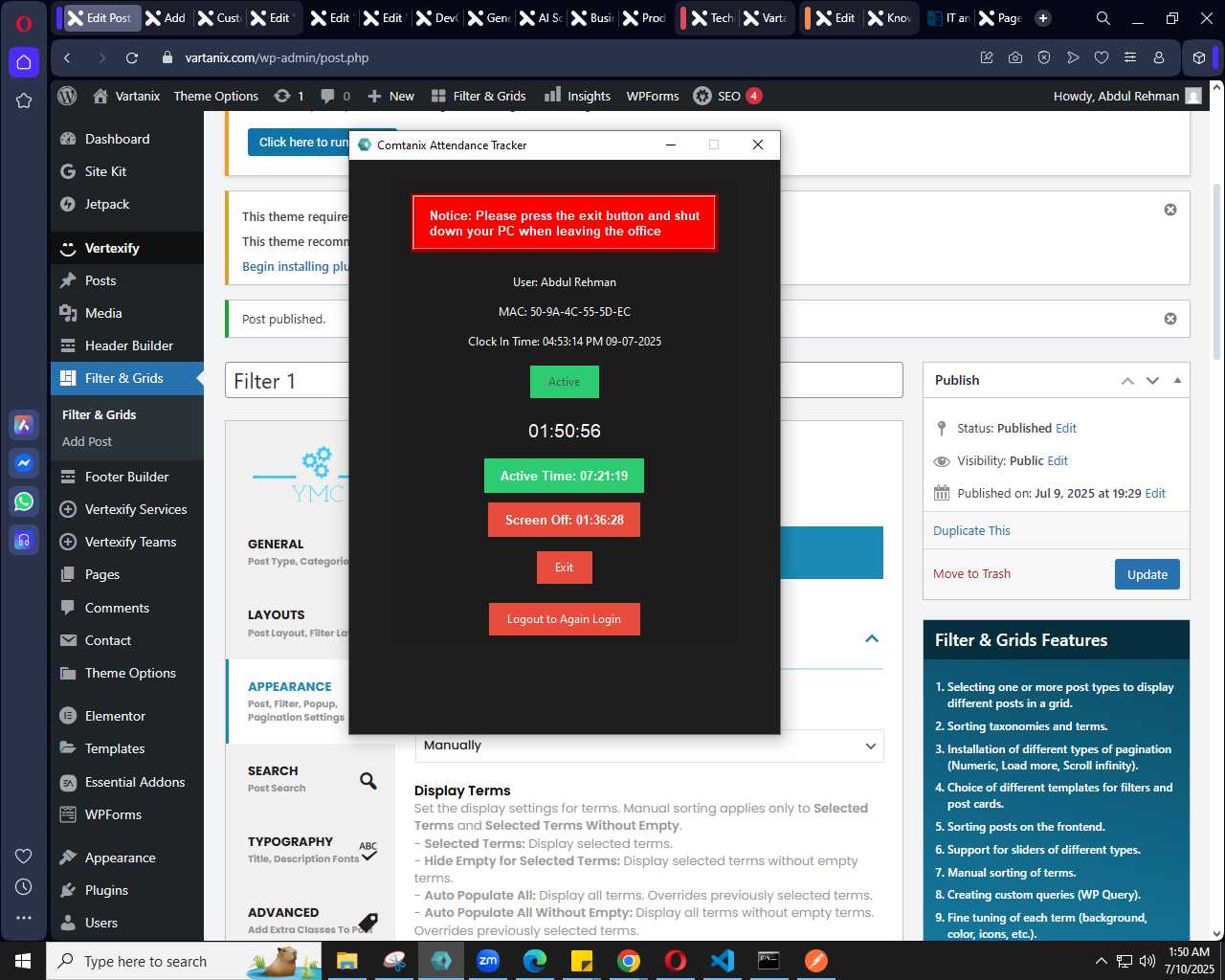Viewport: 1225px width, 980px height.
Task: Open the Manually sorting dropdown
Action: click(x=649, y=746)
